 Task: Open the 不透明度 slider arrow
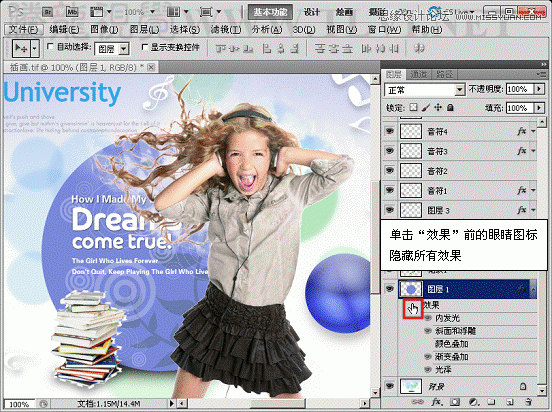click(x=539, y=89)
